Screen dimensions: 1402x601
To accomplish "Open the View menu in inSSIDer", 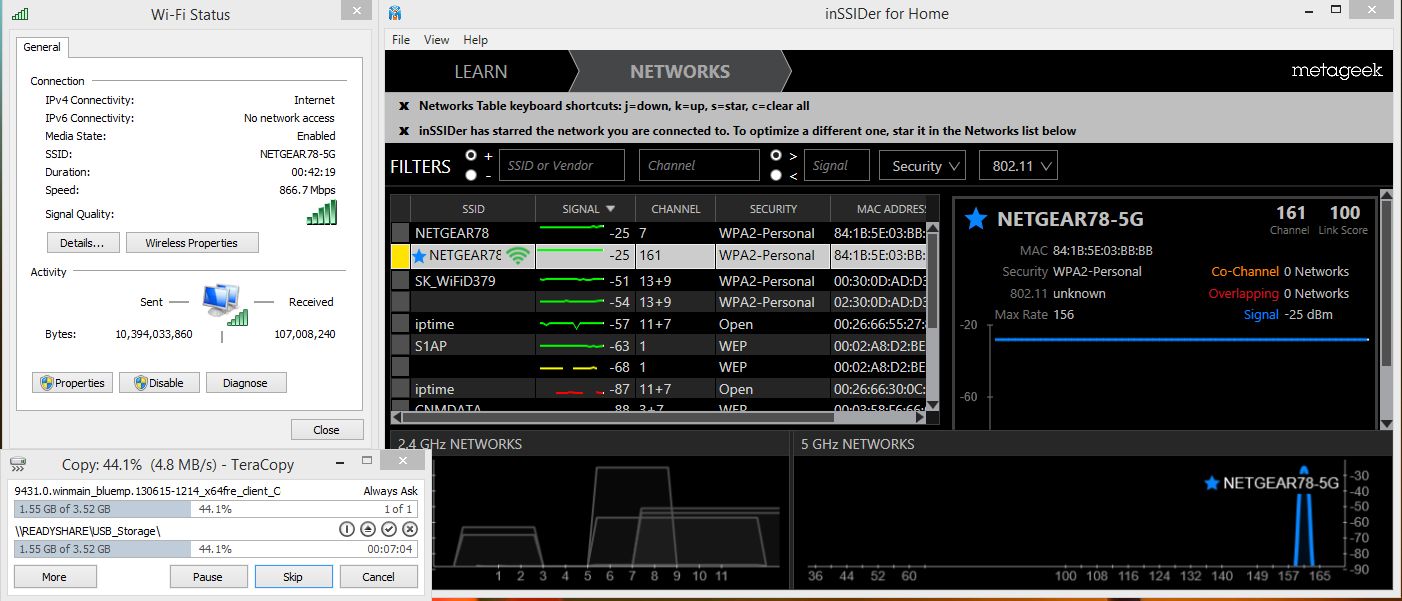I will pyautogui.click(x=436, y=40).
